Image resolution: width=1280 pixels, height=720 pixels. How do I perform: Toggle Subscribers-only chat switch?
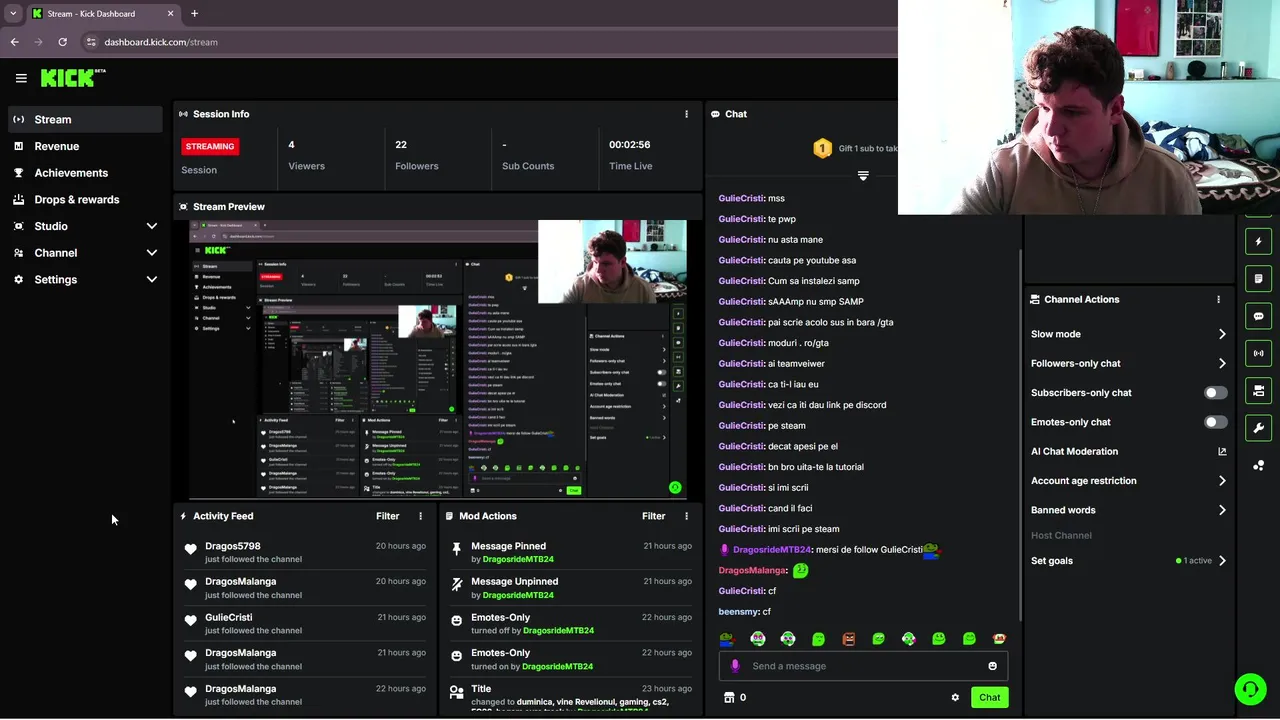(x=1215, y=393)
